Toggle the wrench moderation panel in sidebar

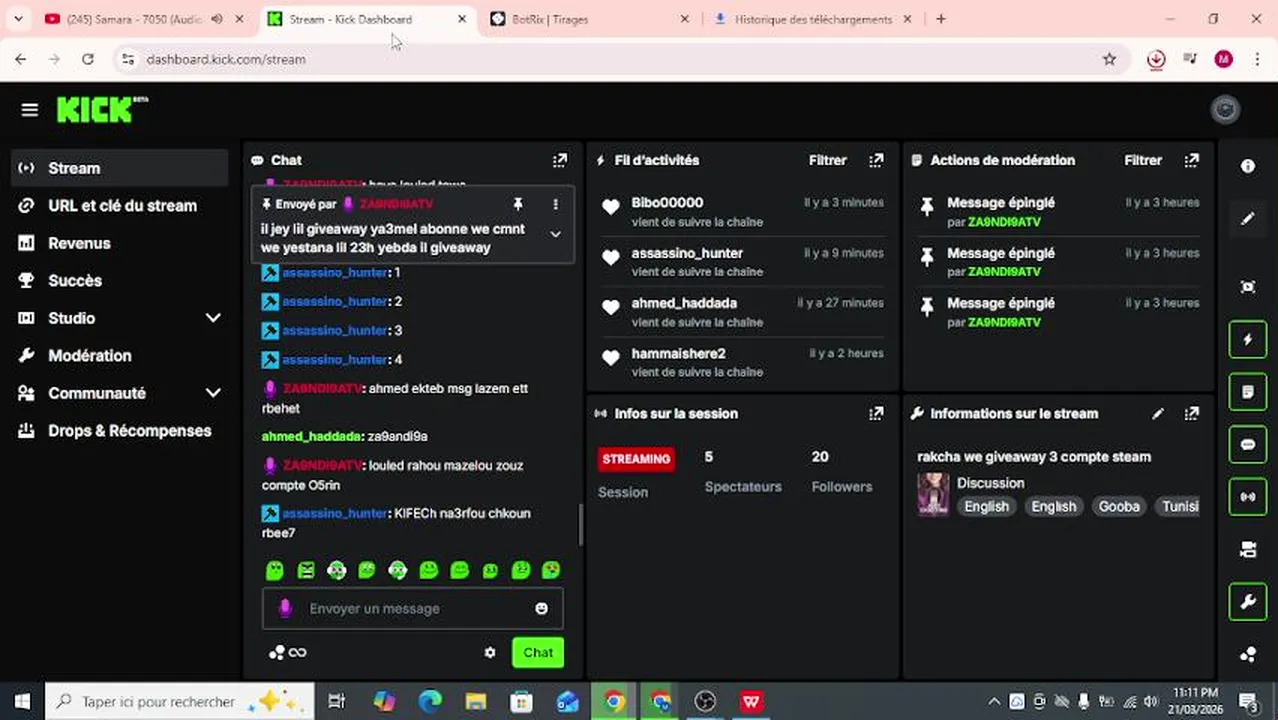point(1248,602)
